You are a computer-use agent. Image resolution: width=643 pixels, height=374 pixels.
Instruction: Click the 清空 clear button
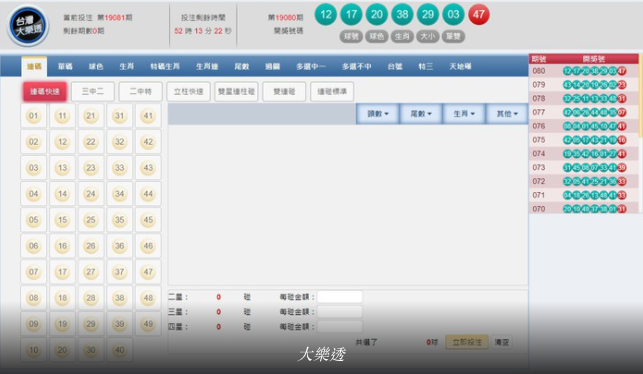(x=502, y=342)
